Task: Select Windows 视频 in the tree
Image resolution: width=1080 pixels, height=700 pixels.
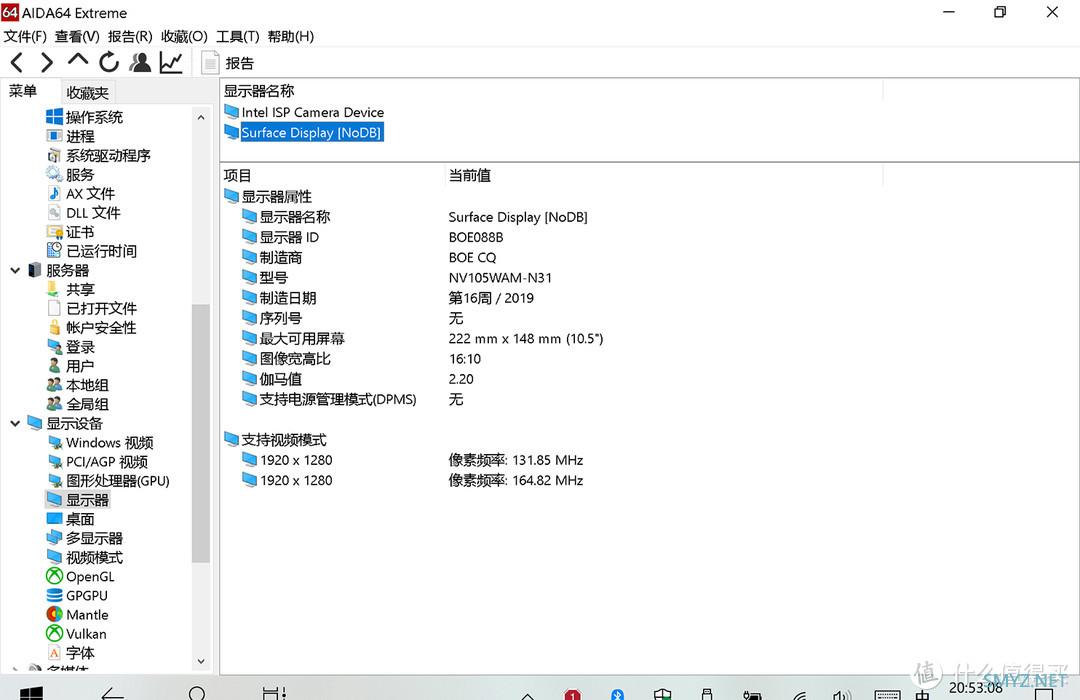Action: pos(100,442)
